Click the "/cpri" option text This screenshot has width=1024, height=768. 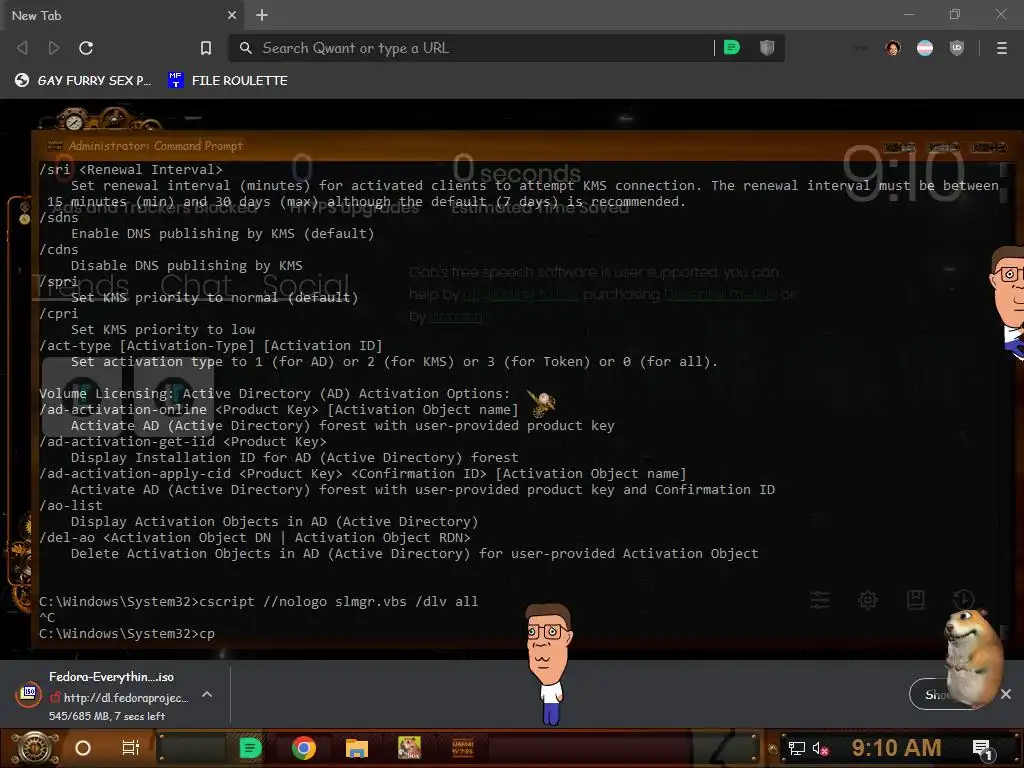[x=59, y=313]
